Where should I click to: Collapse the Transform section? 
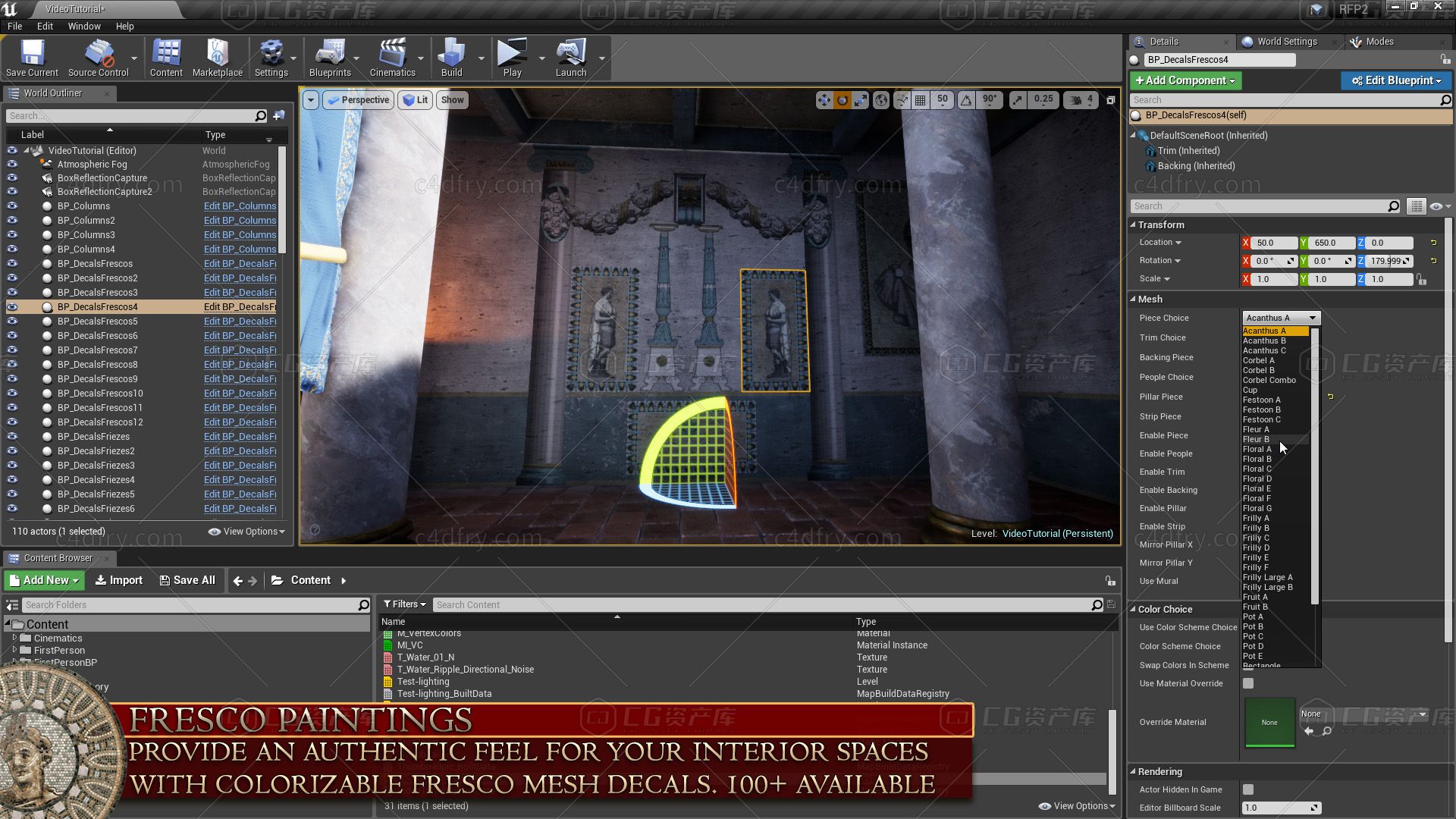coord(1133,224)
